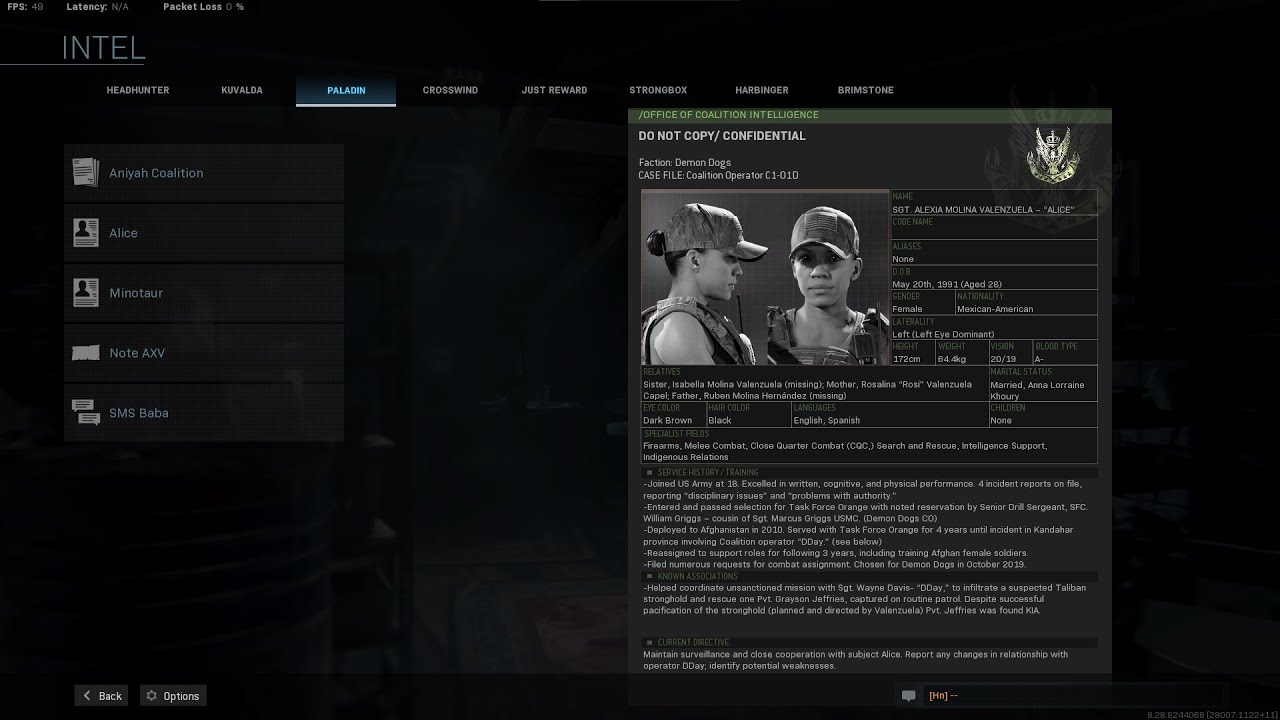Switch to the Kuvalda tab

242,90
